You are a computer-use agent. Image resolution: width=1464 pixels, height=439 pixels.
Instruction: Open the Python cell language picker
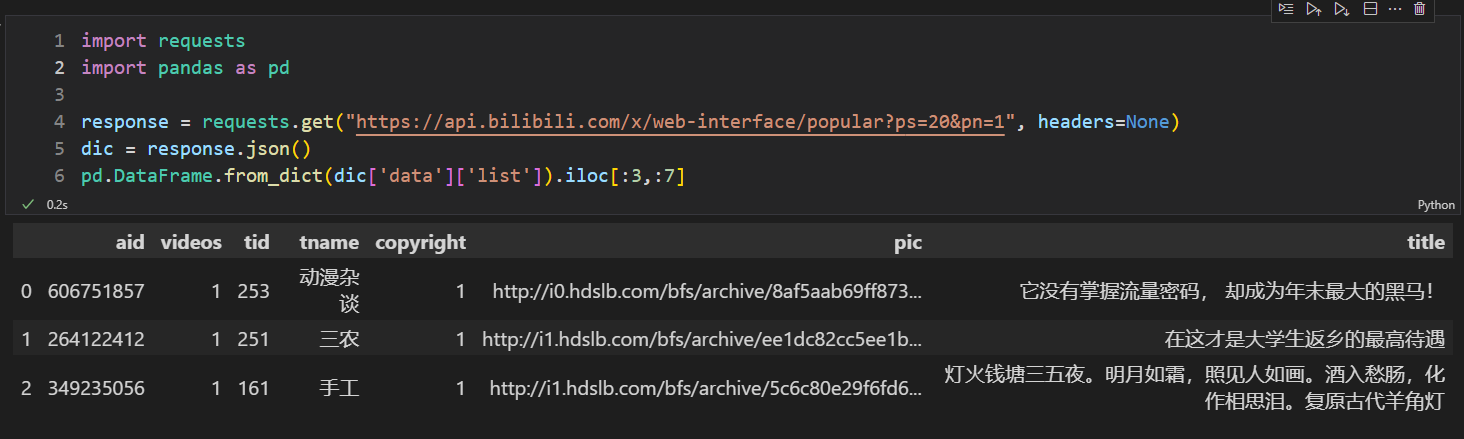(x=1436, y=205)
